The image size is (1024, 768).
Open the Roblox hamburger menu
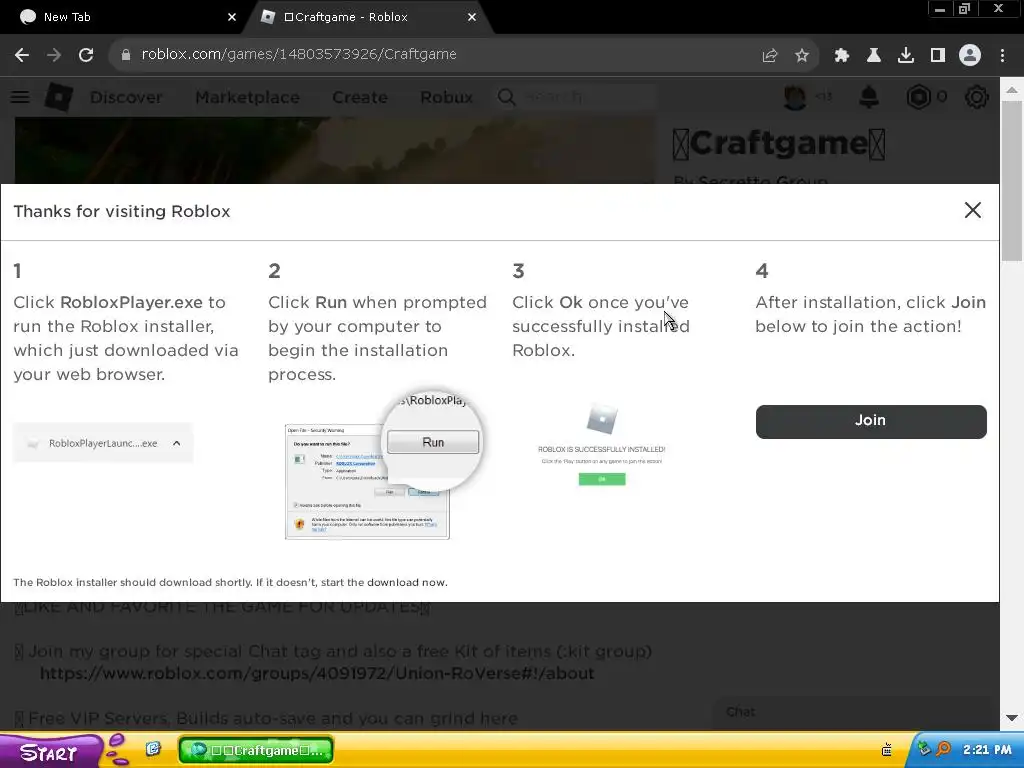tap(20, 97)
